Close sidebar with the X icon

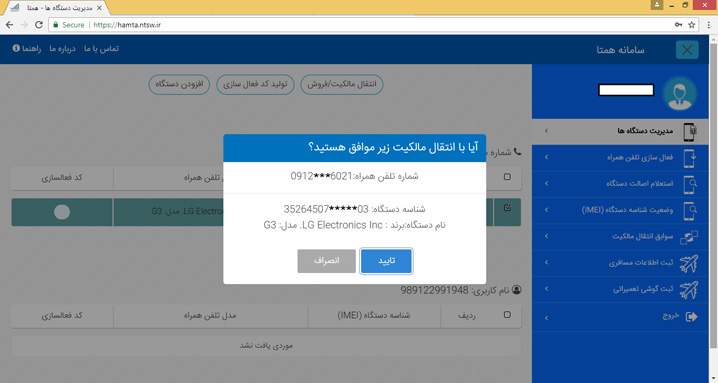(687, 49)
